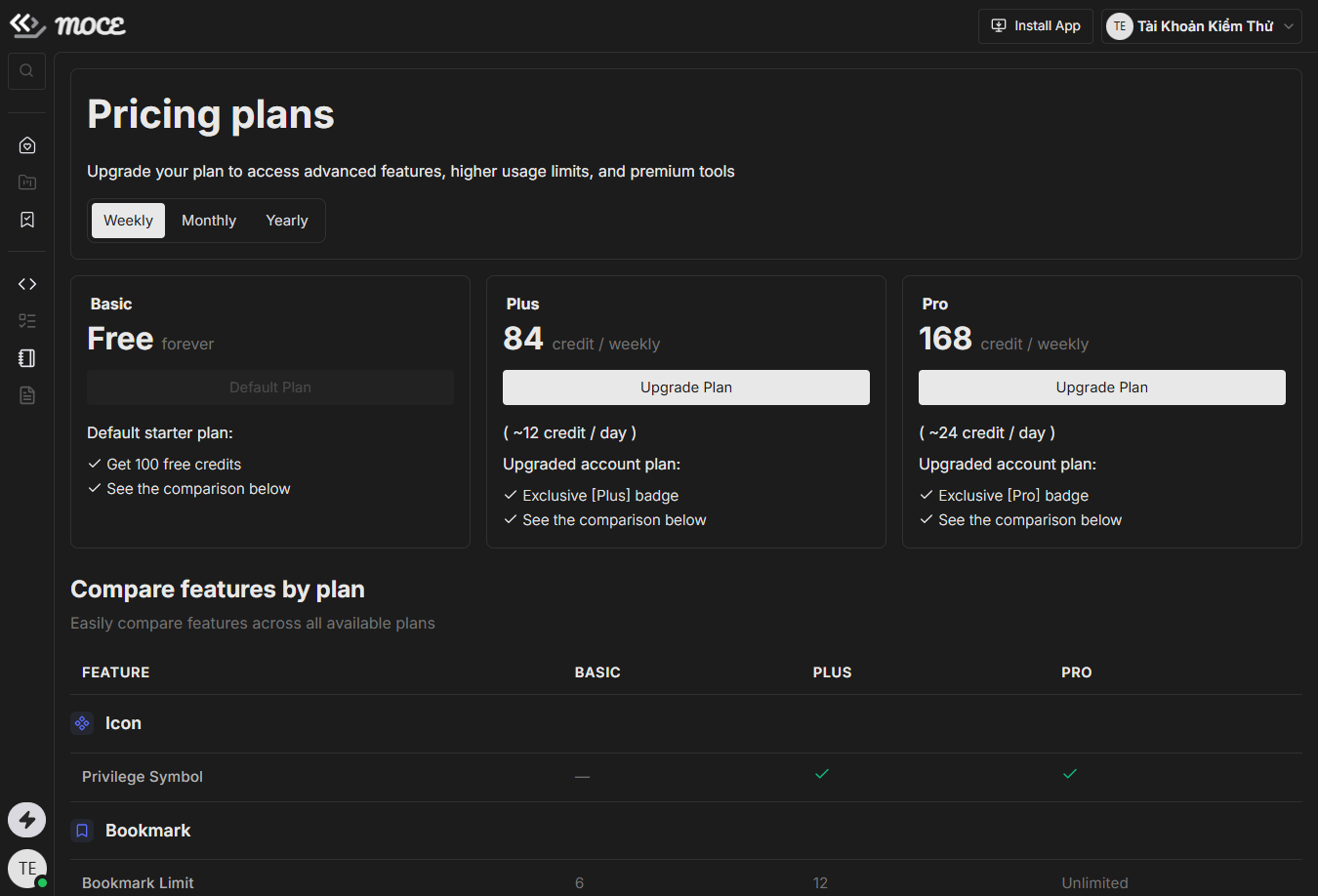Viewport: 1318px width, 896px height.
Task: Open the folder icon in the sidebar
Action: click(27, 183)
